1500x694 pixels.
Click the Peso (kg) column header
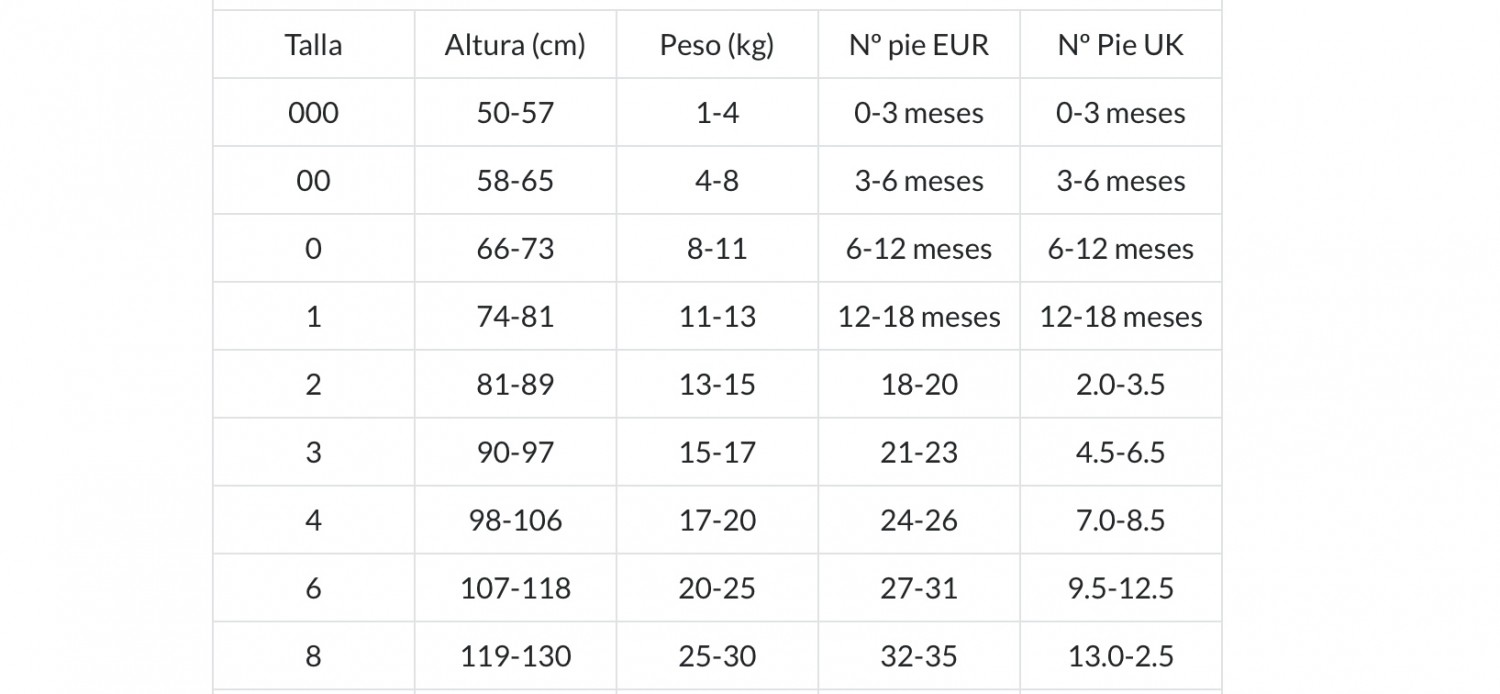(717, 45)
